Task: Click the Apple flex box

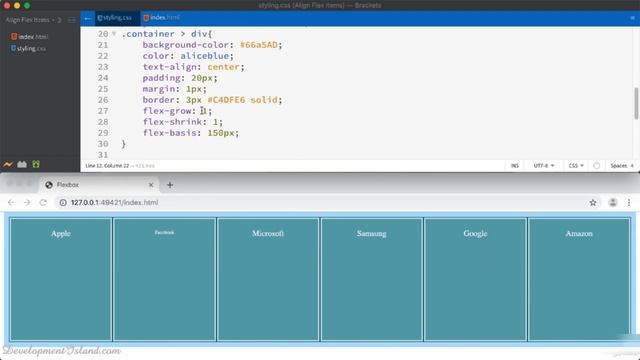Action: [61, 279]
